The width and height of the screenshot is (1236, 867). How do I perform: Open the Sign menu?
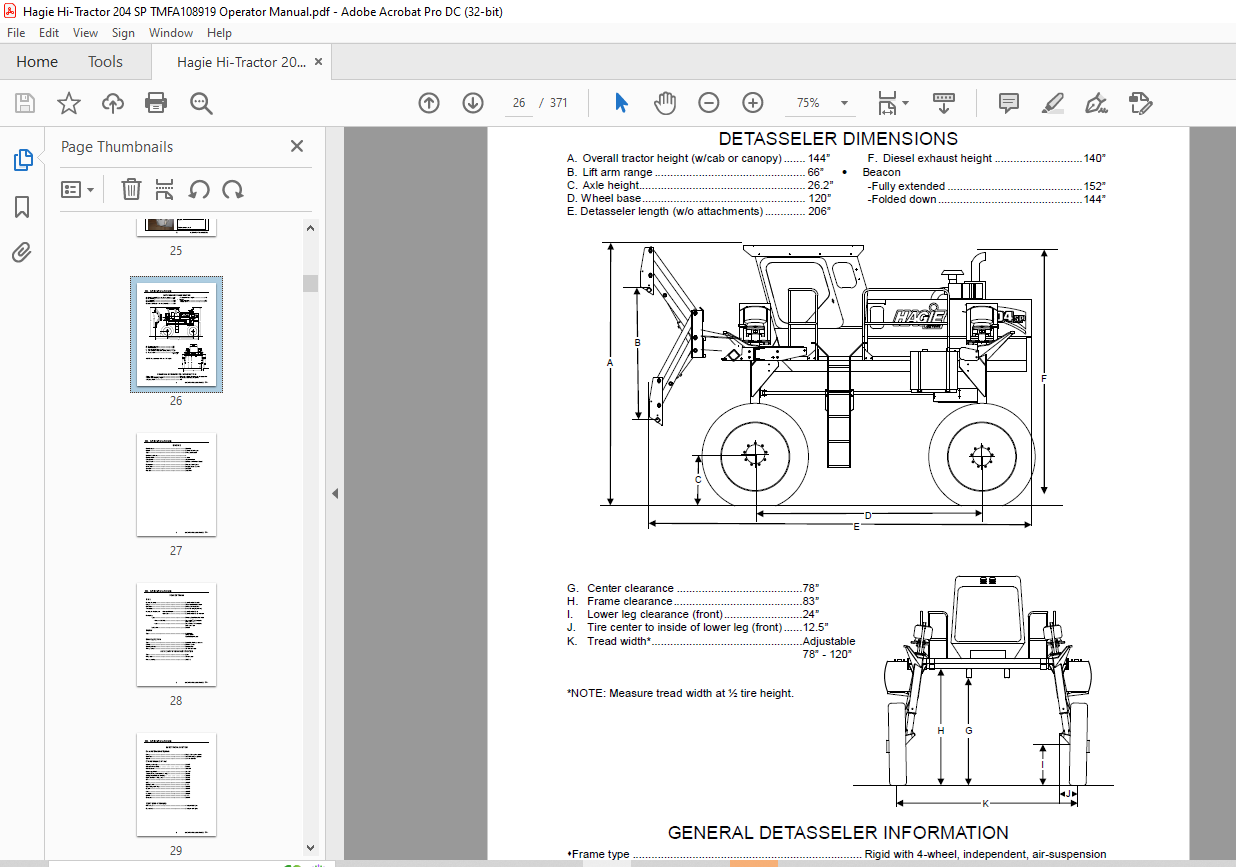[123, 33]
